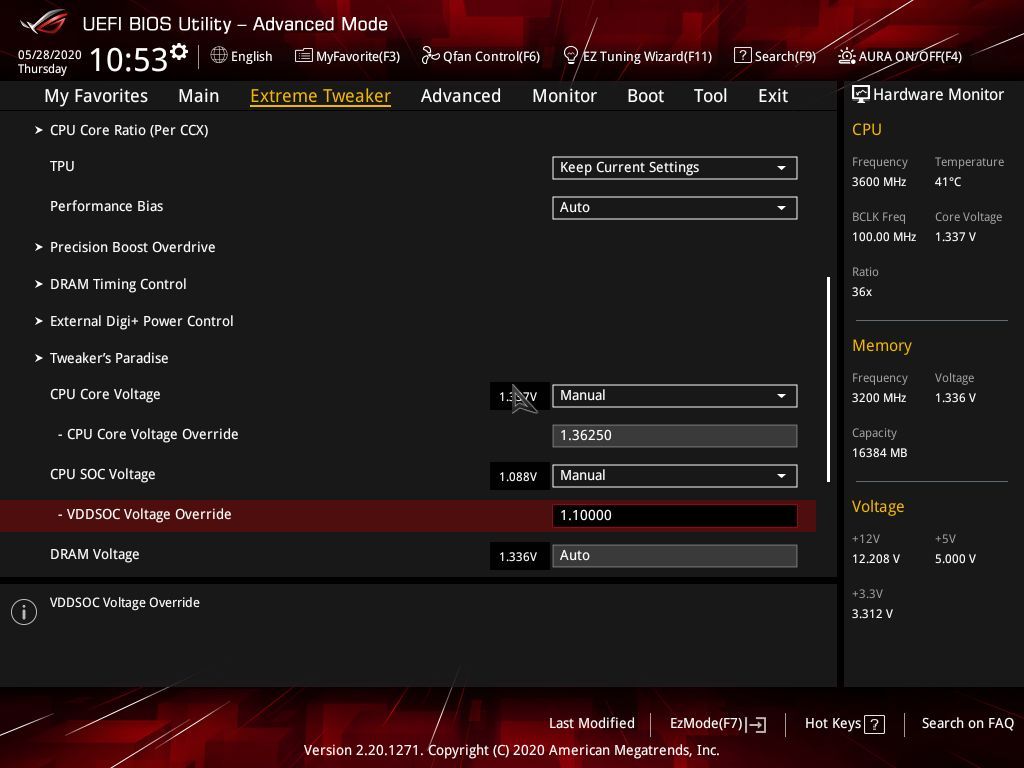This screenshot has width=1024, height=768.
Task: Edit VDDSOC Voltage Override field 1.10000
Action: click(675, 516)
